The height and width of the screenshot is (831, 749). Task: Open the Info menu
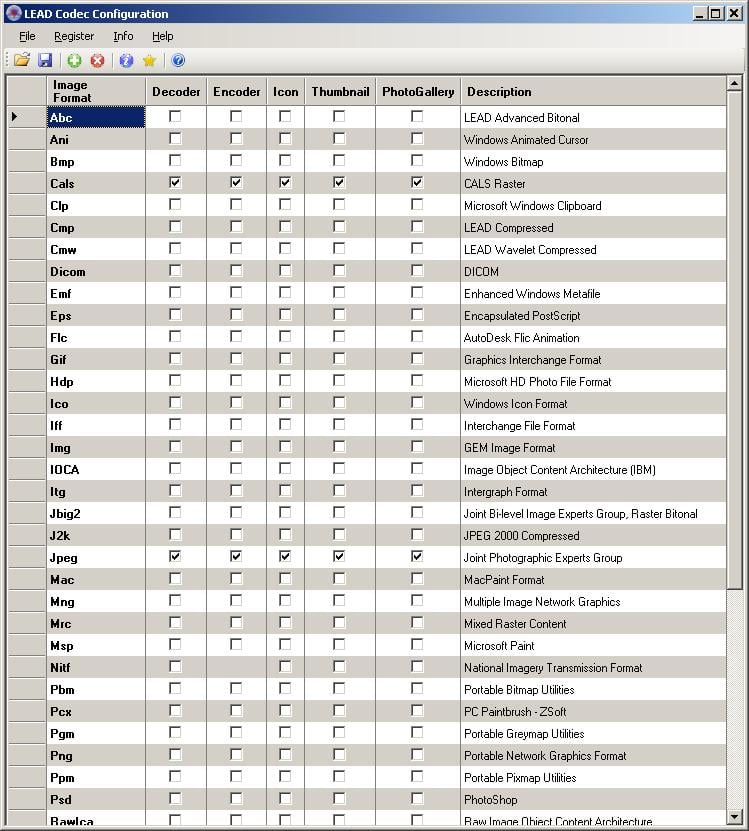123,36
